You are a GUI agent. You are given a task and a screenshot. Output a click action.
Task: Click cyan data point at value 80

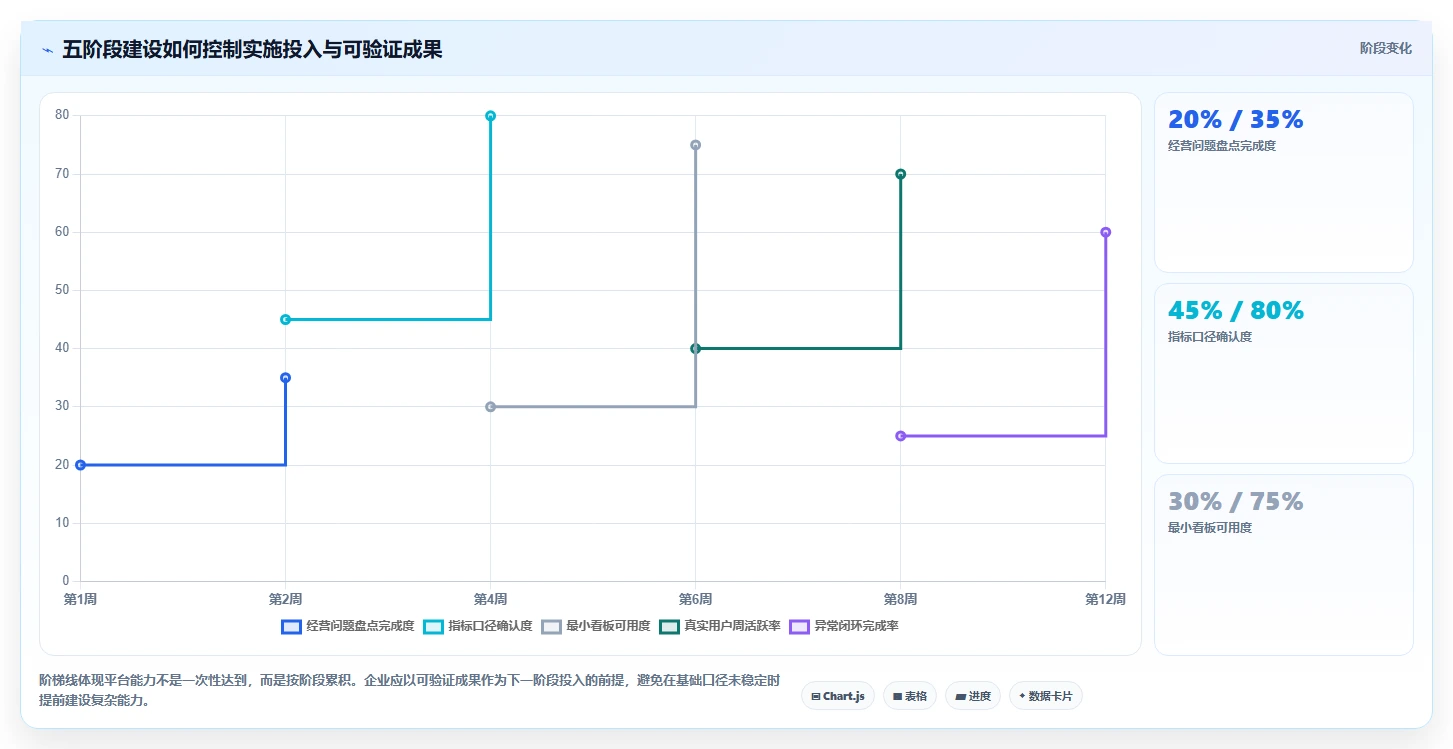pyautogui.click(x=490, y=116)
